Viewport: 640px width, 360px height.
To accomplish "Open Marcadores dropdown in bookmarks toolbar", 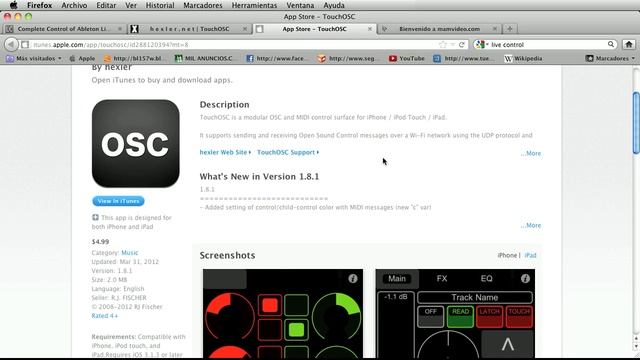I will point(611,58).
